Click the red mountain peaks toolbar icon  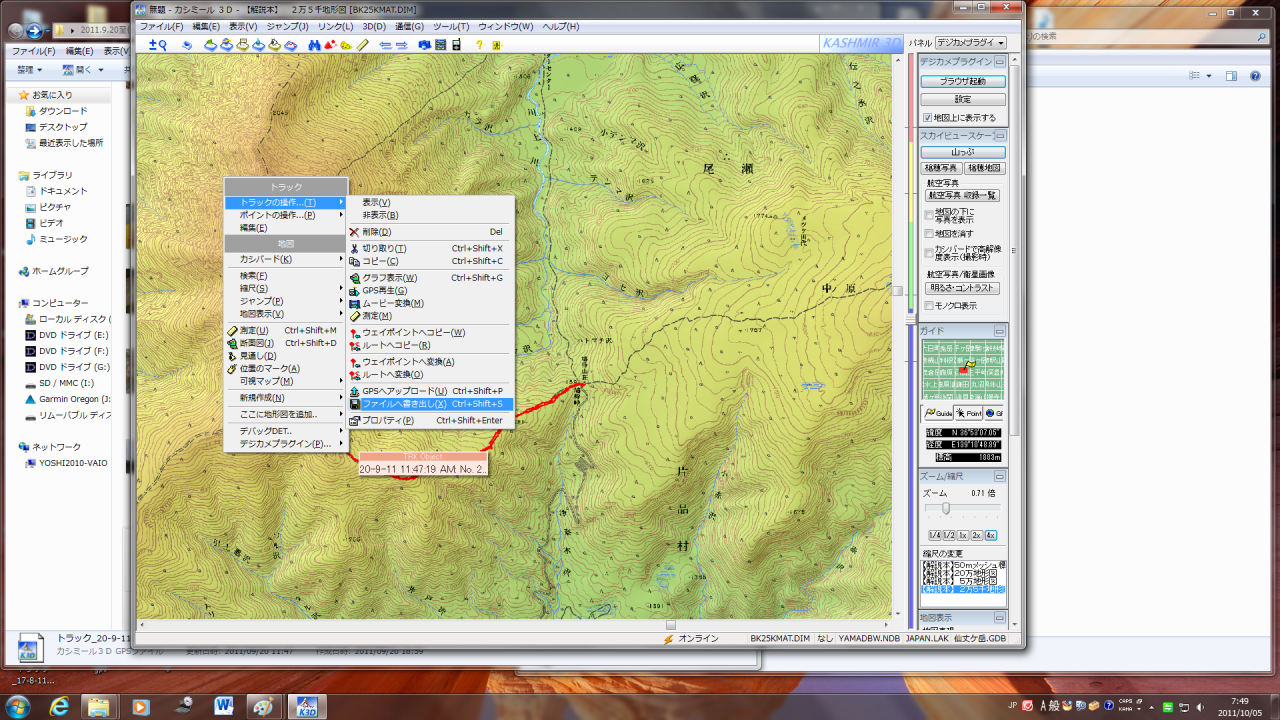click(x=330, y=45)
